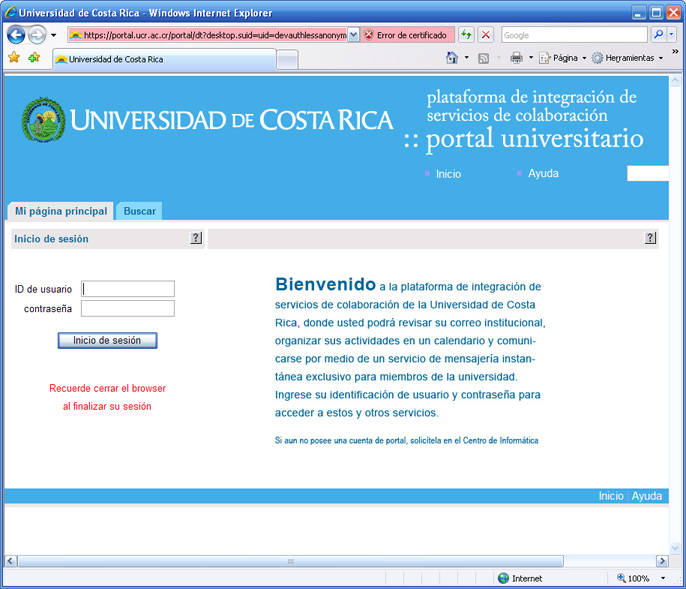The width and height of the screenshot is (686, 589).
Task: Select the Universidad de Costa Rica browser tab
Action: coord(164,59)
